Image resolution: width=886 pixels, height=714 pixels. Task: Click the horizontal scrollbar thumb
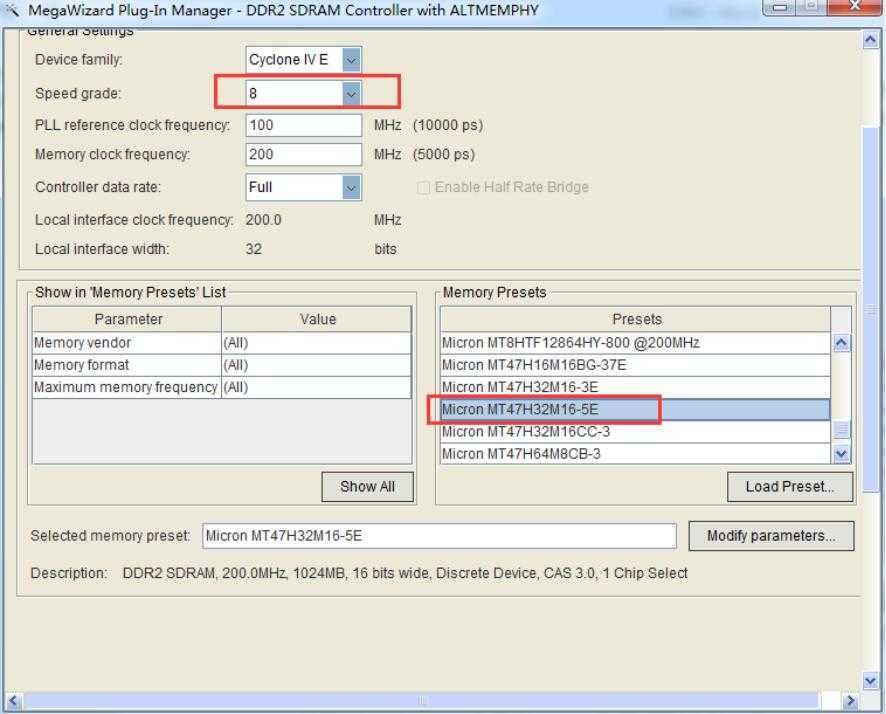tap(422, 702)
